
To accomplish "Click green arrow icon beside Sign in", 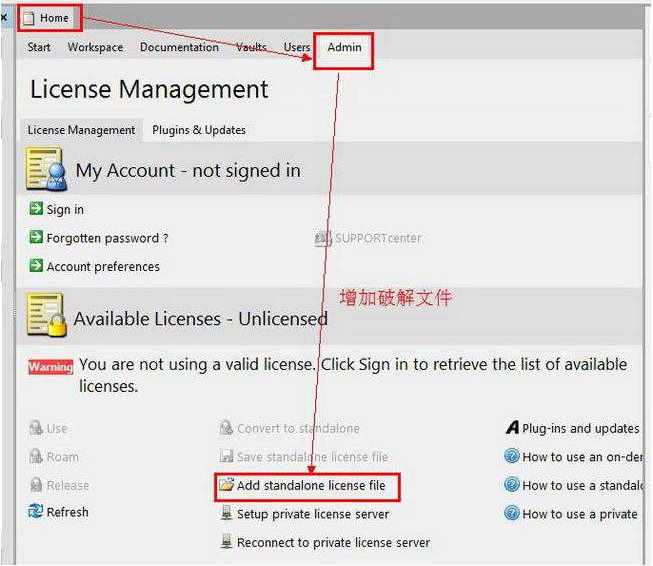I will pyautogui.click(x=36, y=208).
